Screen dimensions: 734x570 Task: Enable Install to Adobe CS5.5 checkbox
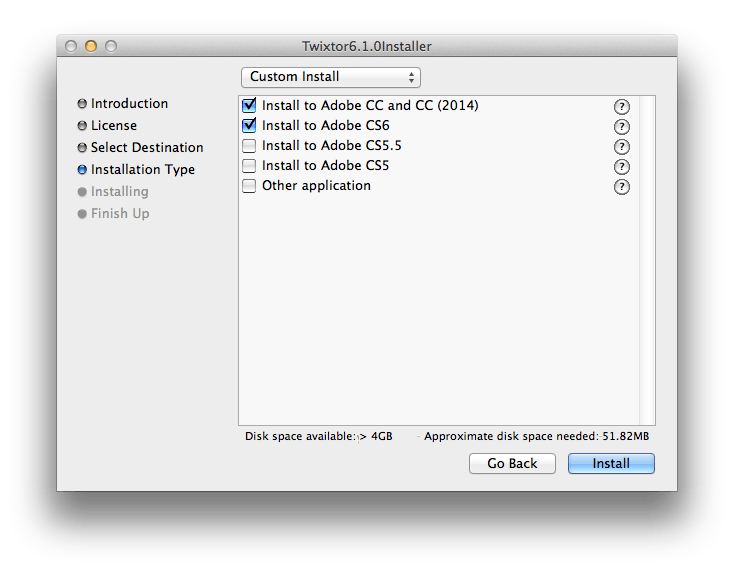tap(249, 146)
